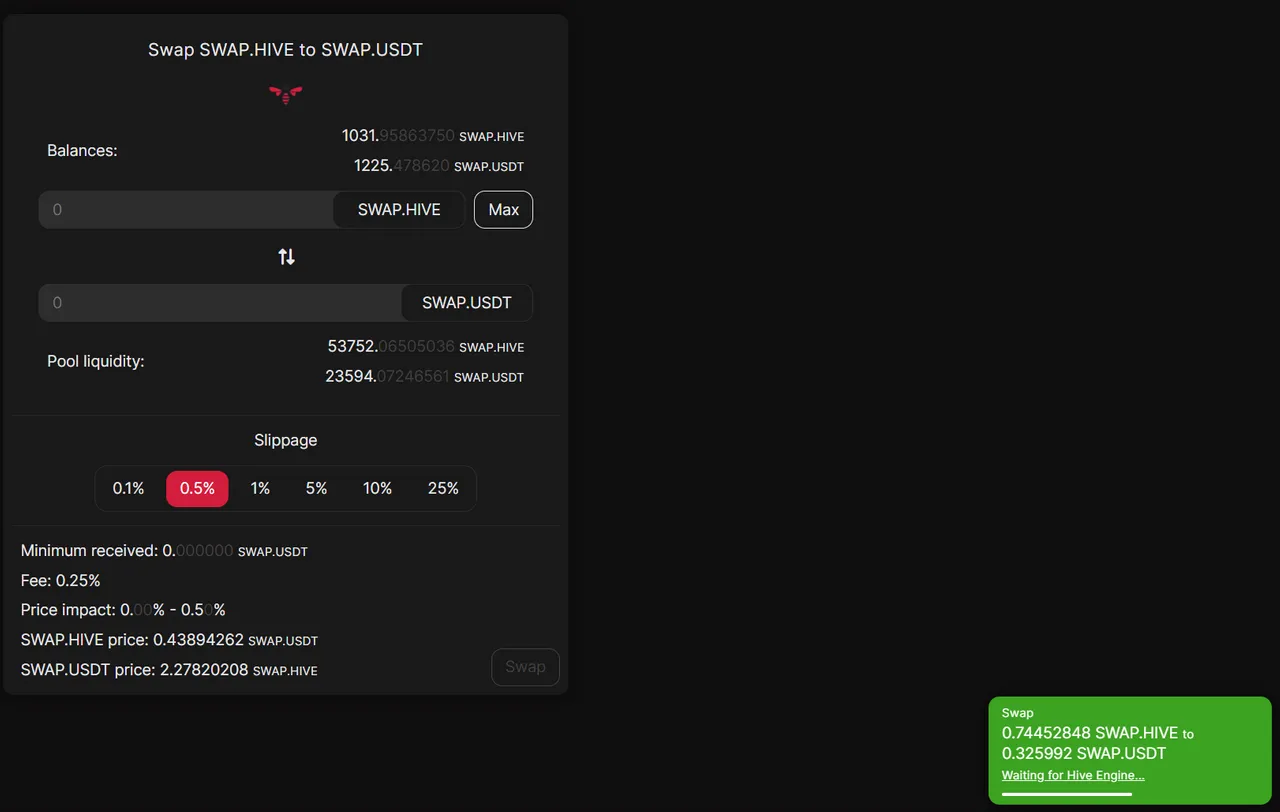1280x812 pixels.
Task: Select 0.1% slippage
Action: 129,488
